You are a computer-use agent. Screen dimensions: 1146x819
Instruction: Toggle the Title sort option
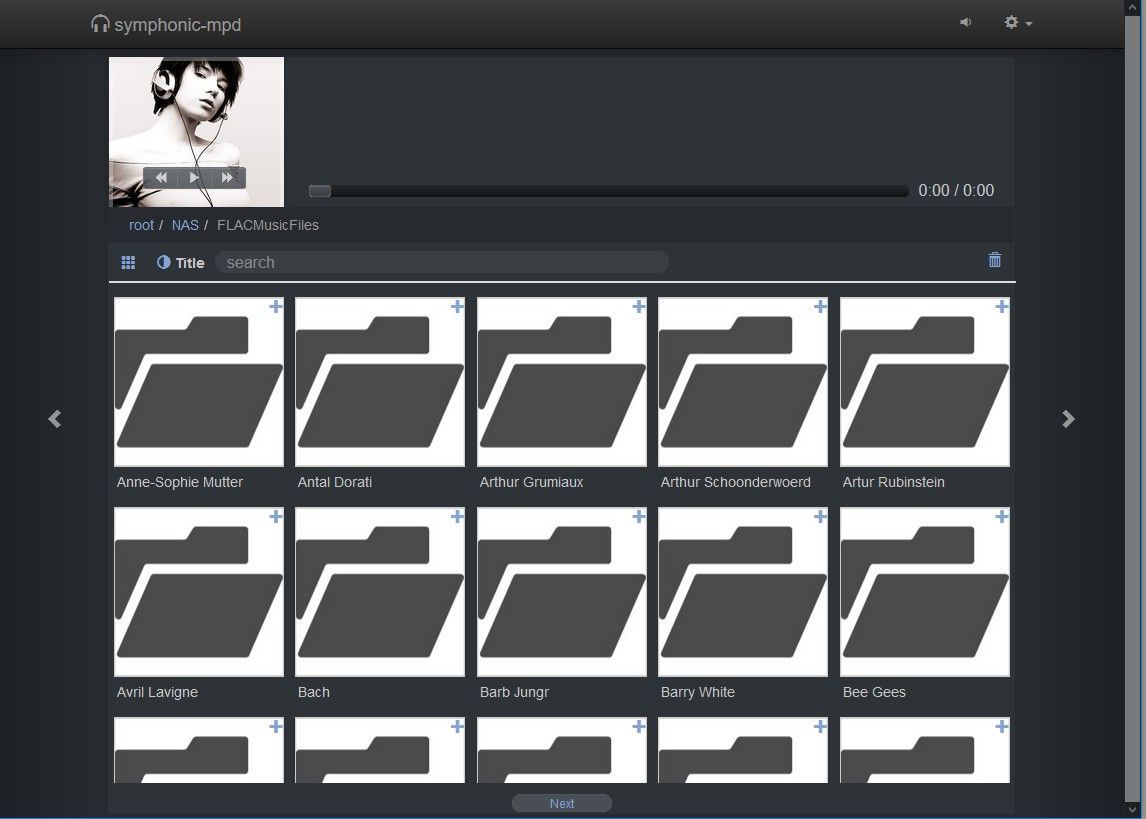tap(181, 262)
